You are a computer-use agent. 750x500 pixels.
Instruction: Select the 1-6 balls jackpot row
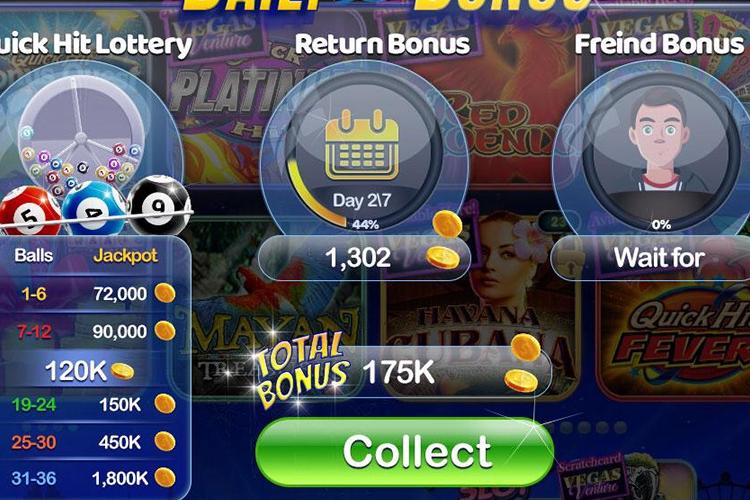pyautogui.click(x=93, y=293)
